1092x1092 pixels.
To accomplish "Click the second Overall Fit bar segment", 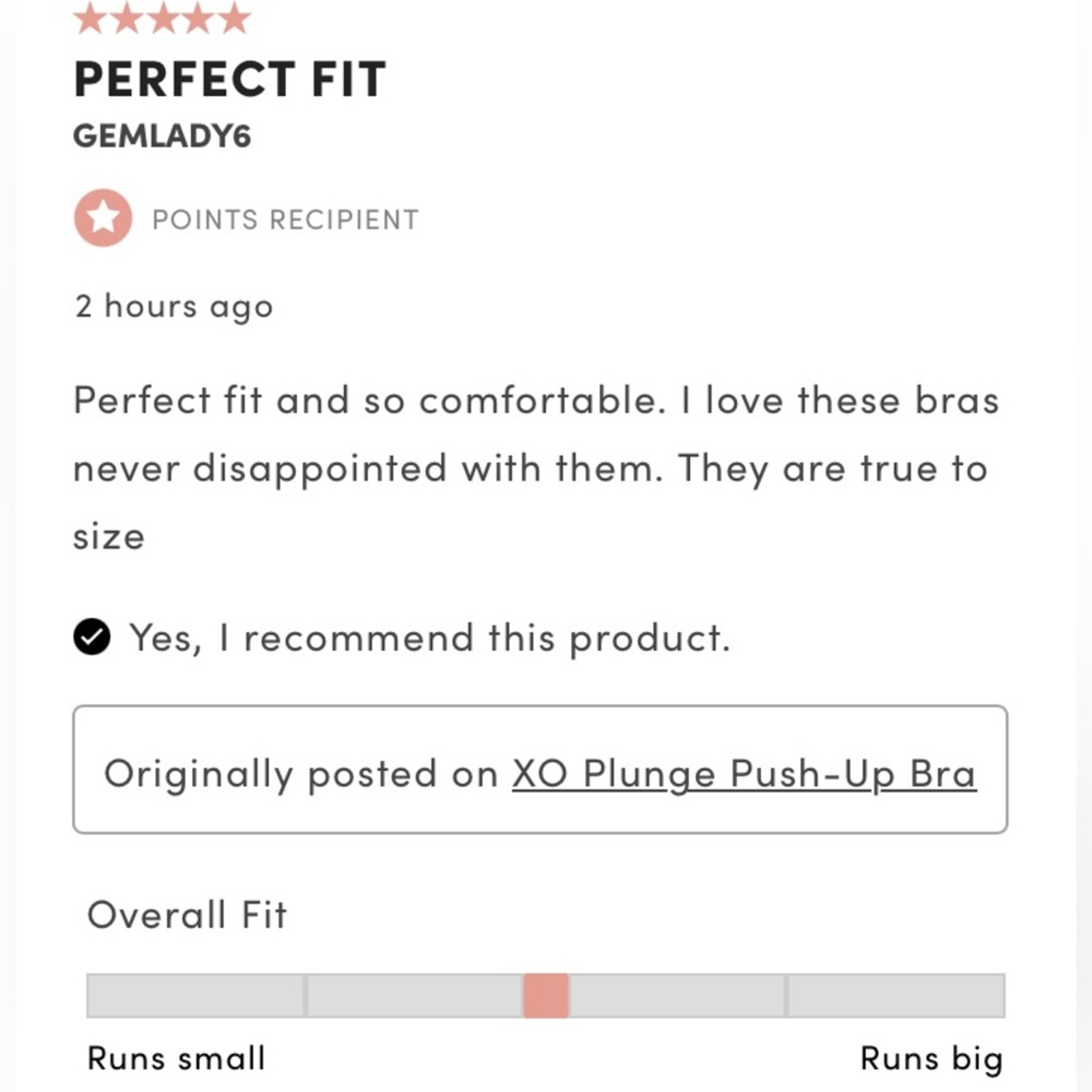I will point(415,996).
